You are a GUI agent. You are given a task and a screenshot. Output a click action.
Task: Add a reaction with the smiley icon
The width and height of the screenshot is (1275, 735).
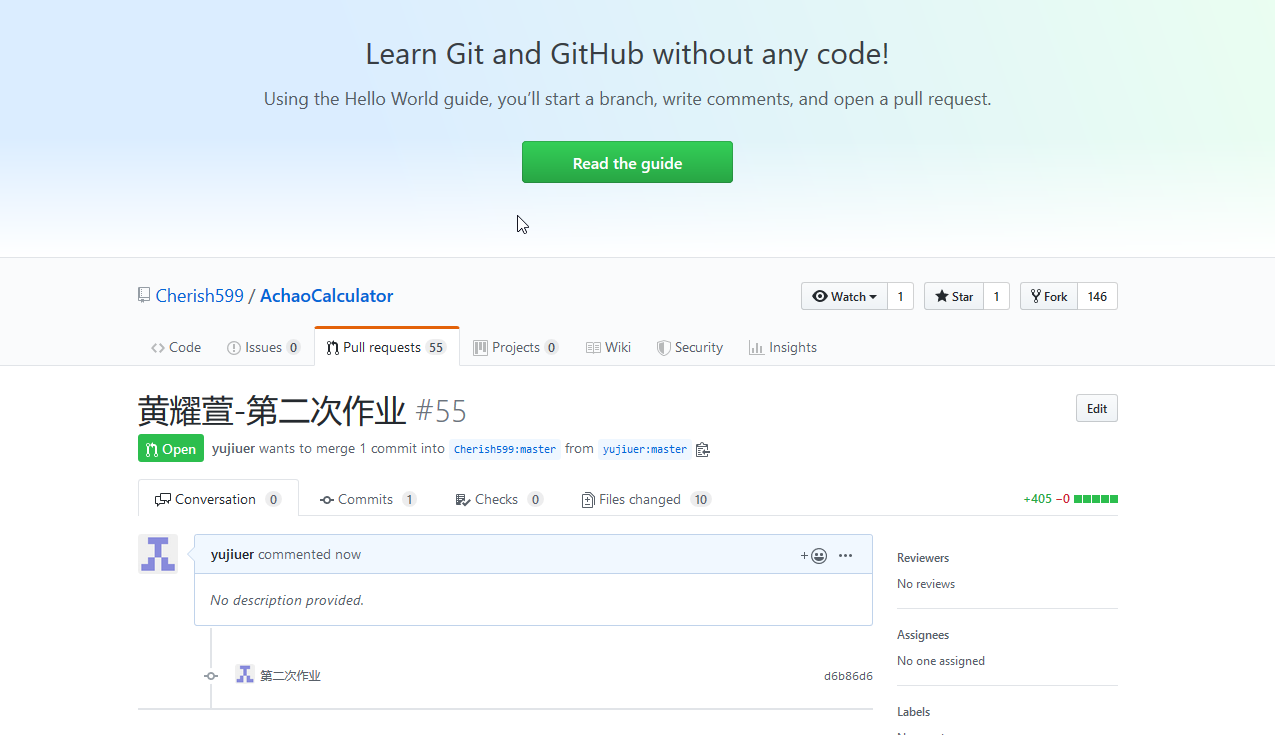[x=814, y=556]
